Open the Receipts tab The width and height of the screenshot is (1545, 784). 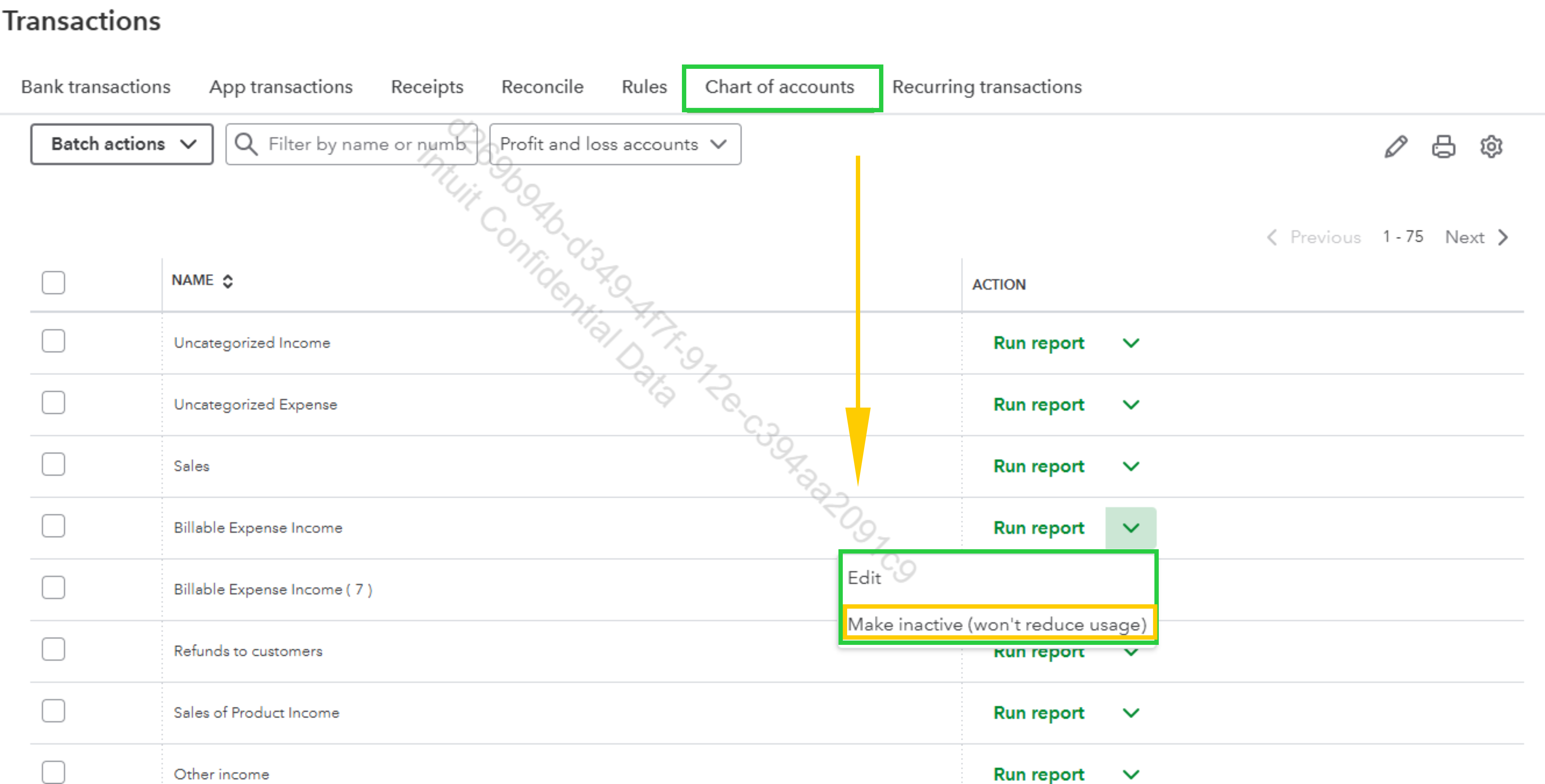(427, 87)
